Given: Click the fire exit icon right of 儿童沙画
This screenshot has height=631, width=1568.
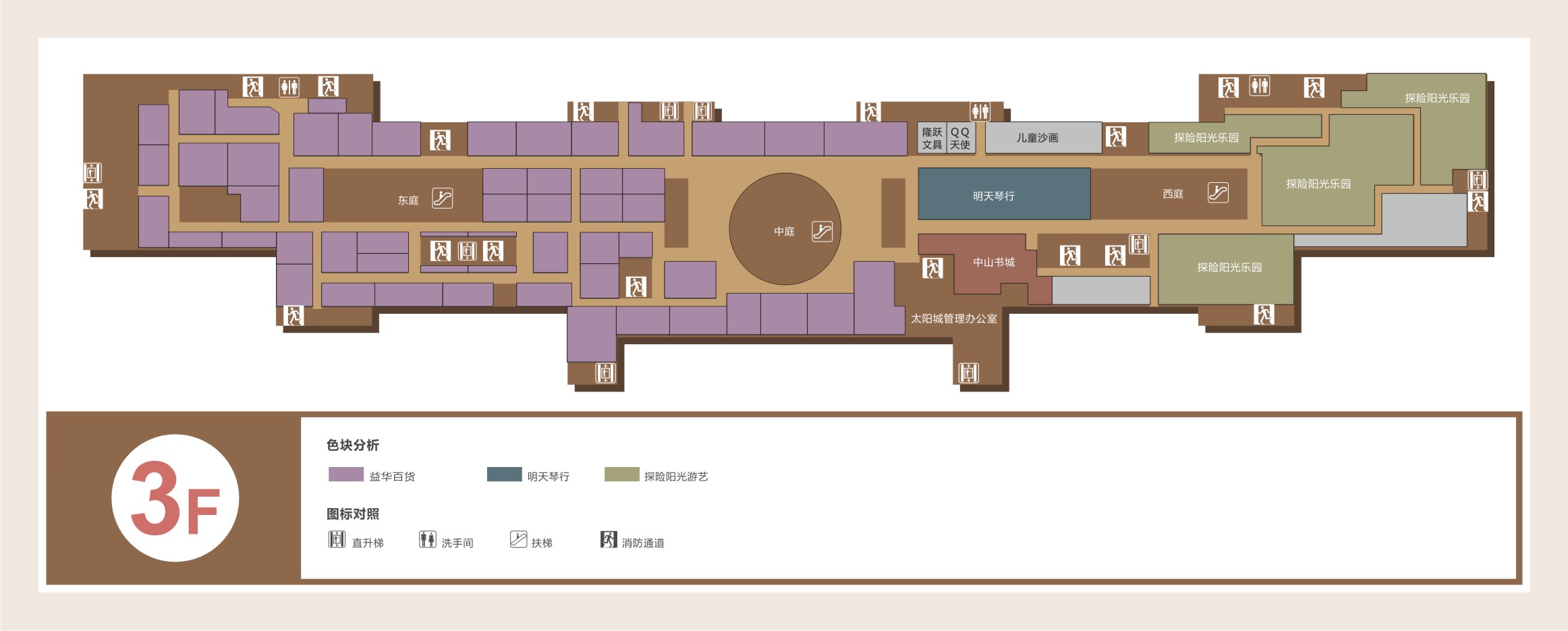Looking at the screenshot, I should click(1116, 137).
